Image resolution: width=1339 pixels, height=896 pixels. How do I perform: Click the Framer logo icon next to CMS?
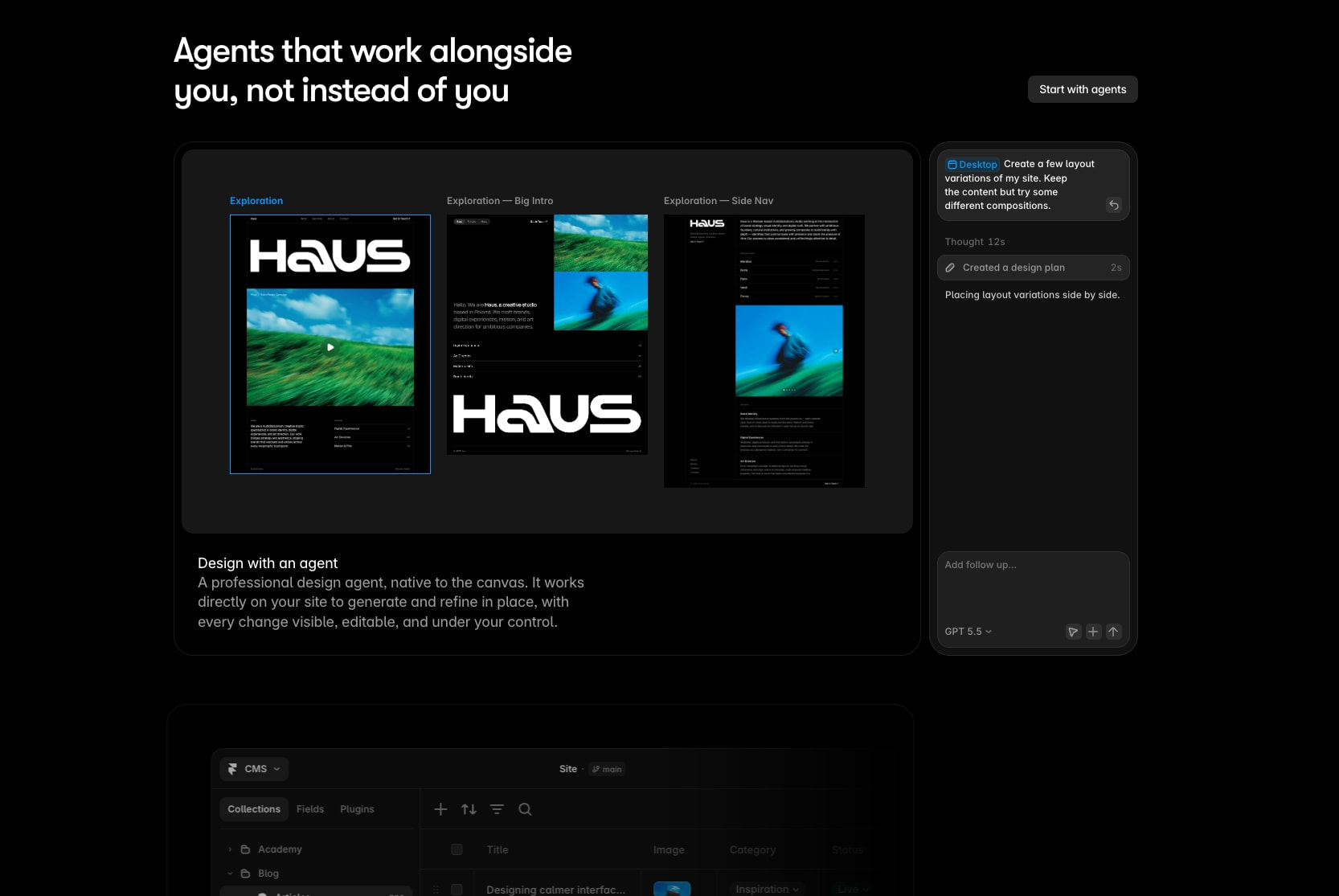tap(232, 769)
